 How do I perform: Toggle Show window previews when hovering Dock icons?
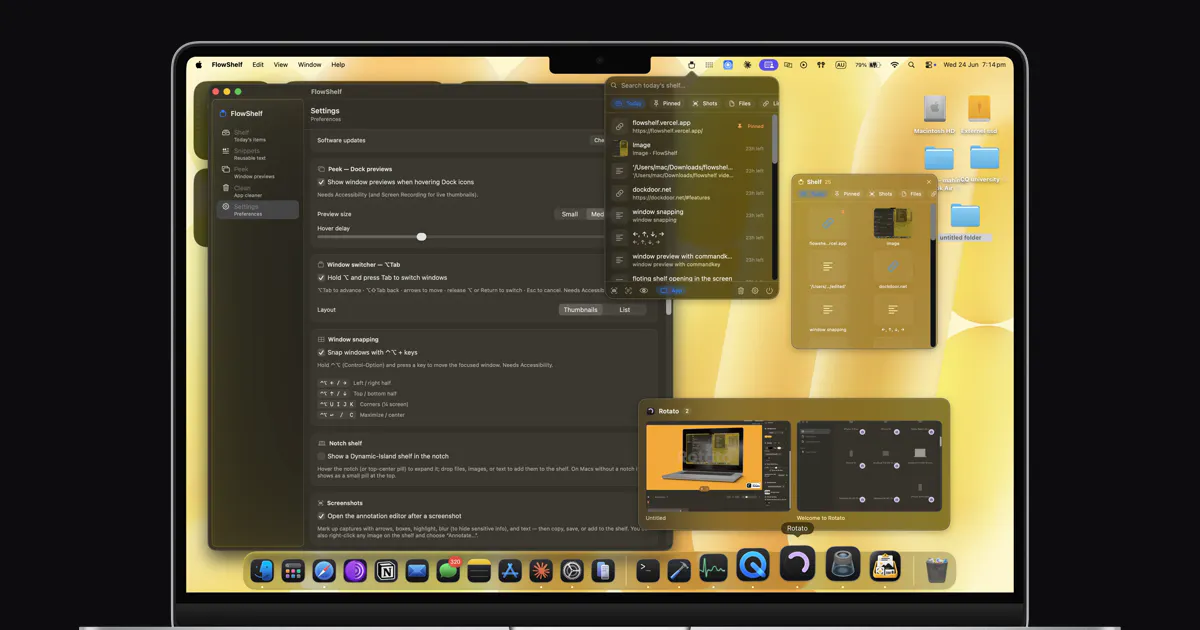[x=321, y=182]
